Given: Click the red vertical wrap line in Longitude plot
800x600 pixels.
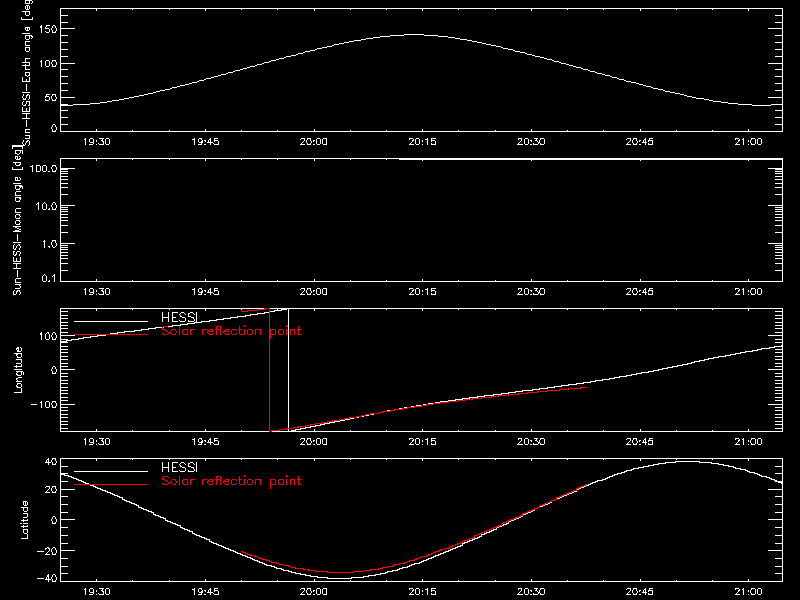Looking at the screenshot, I should [269, 370].
